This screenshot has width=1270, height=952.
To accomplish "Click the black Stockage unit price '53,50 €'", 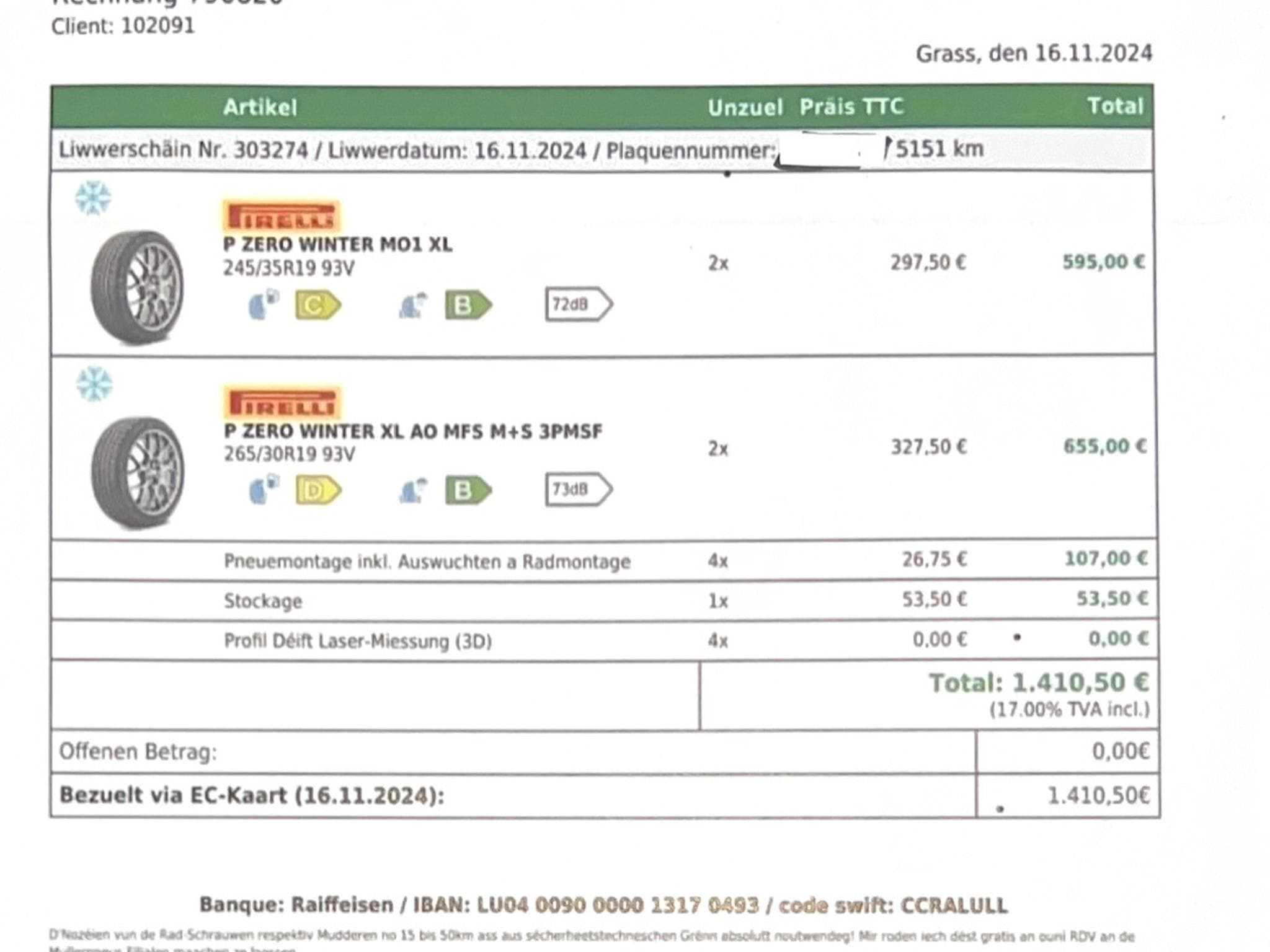I will [x=935, y=599].
